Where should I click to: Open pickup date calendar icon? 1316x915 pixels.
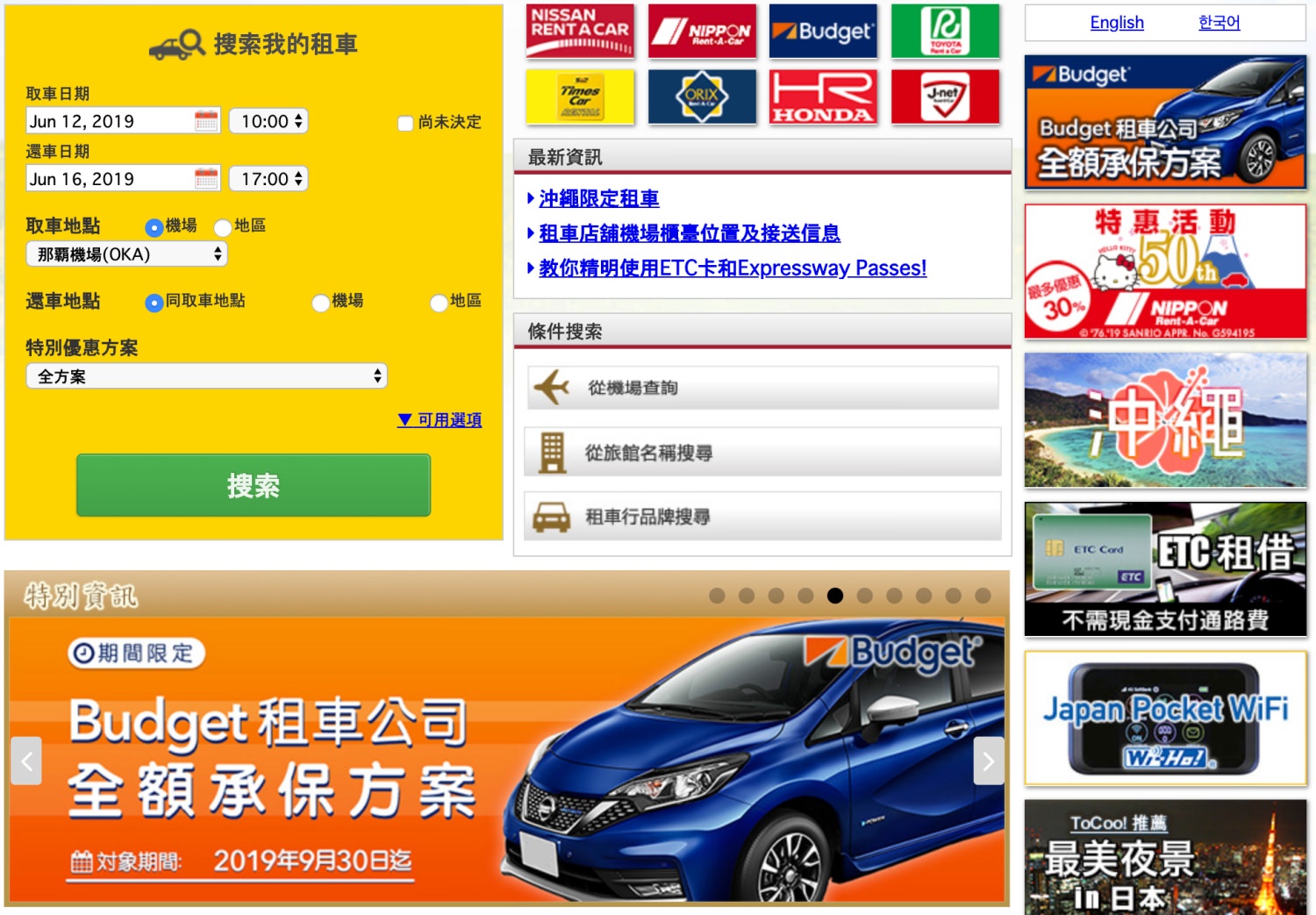206,121
